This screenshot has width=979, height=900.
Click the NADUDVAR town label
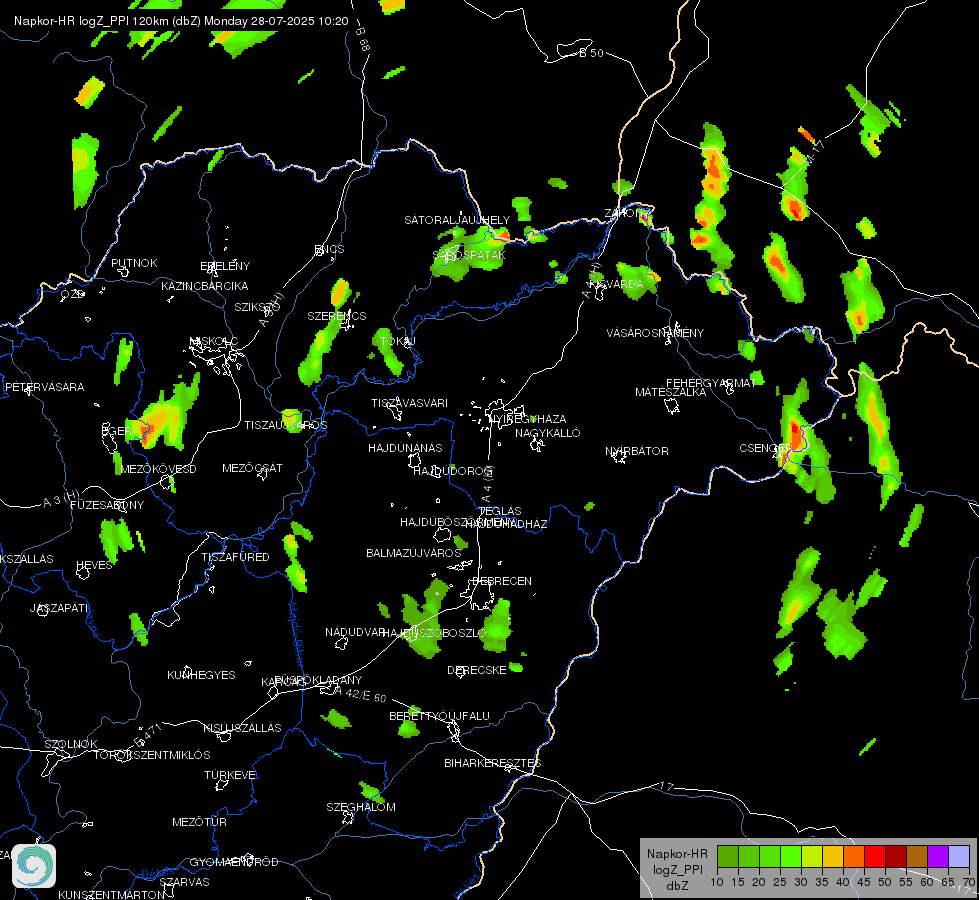pos(355,633)
